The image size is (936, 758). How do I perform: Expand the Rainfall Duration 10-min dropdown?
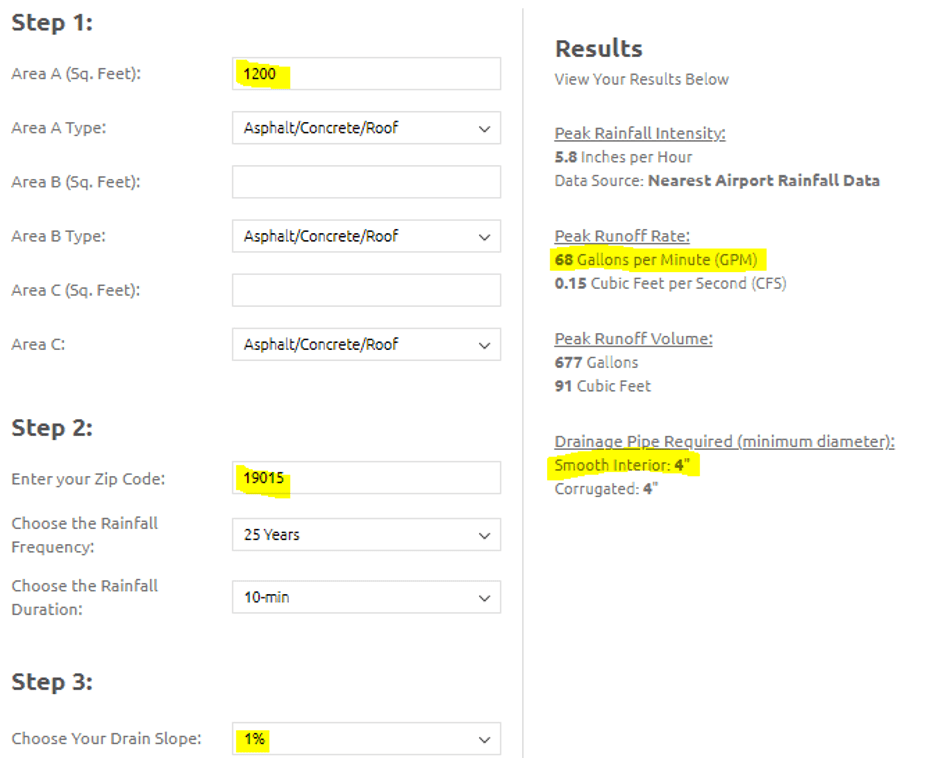pyautogui.click(x=366, y=597)
